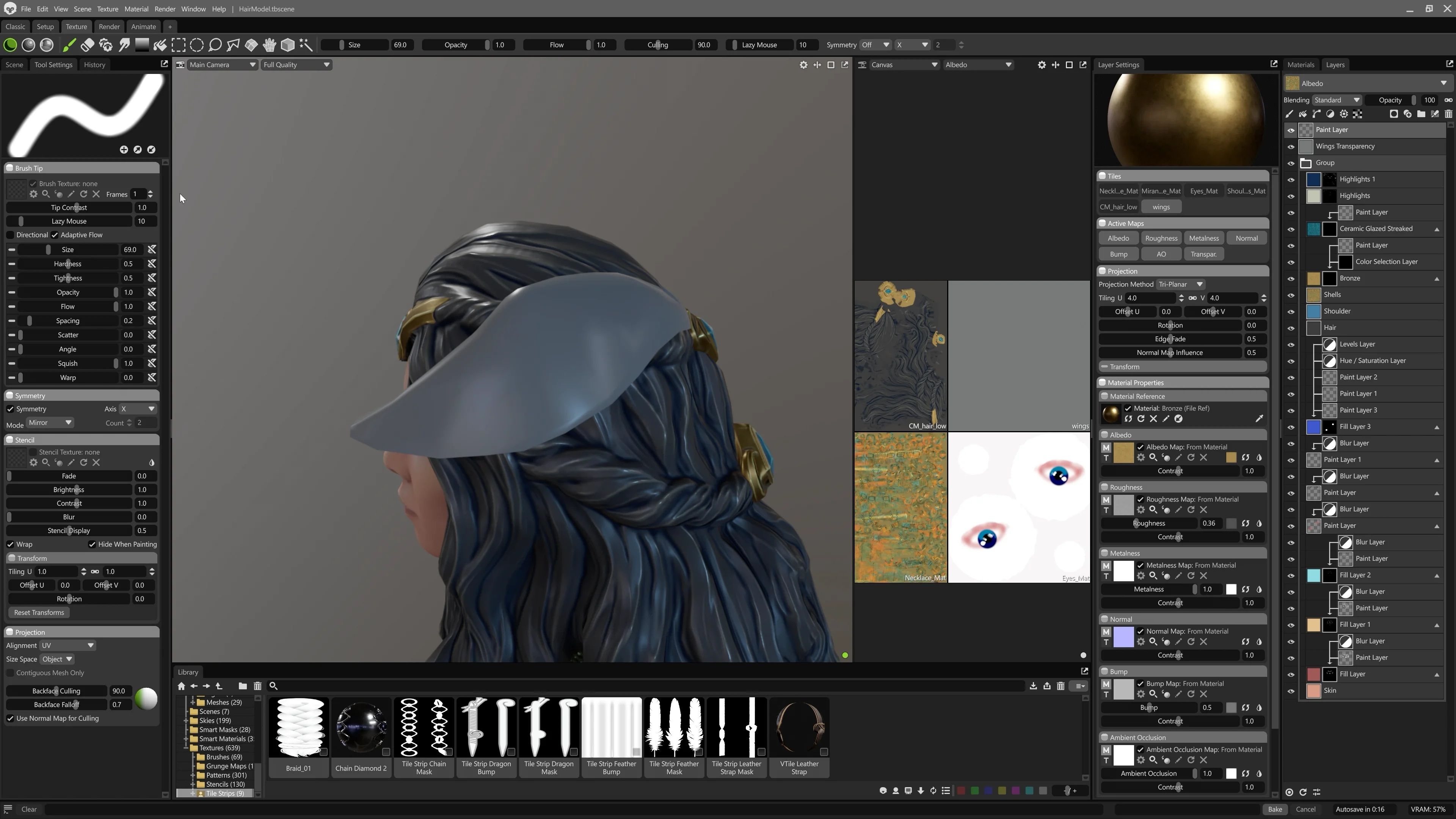This screenshot has height=819, width=1456.
Task: Expand the Blending dropdown in Layer Settings
Action: tap(1336, 100)
